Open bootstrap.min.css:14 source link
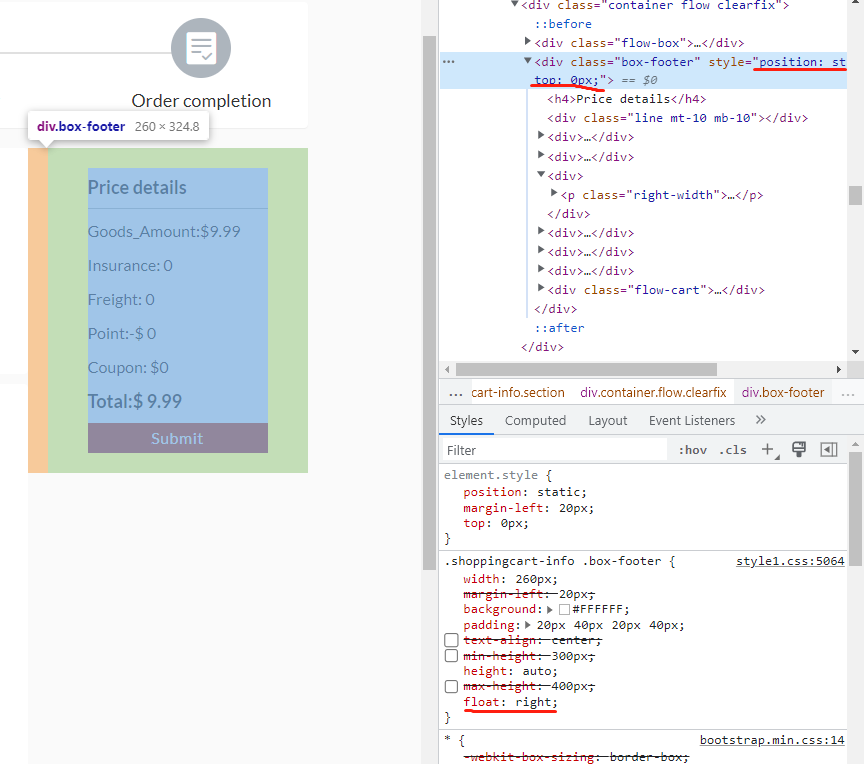Screen dimensions: 864x764 [771, 740]
